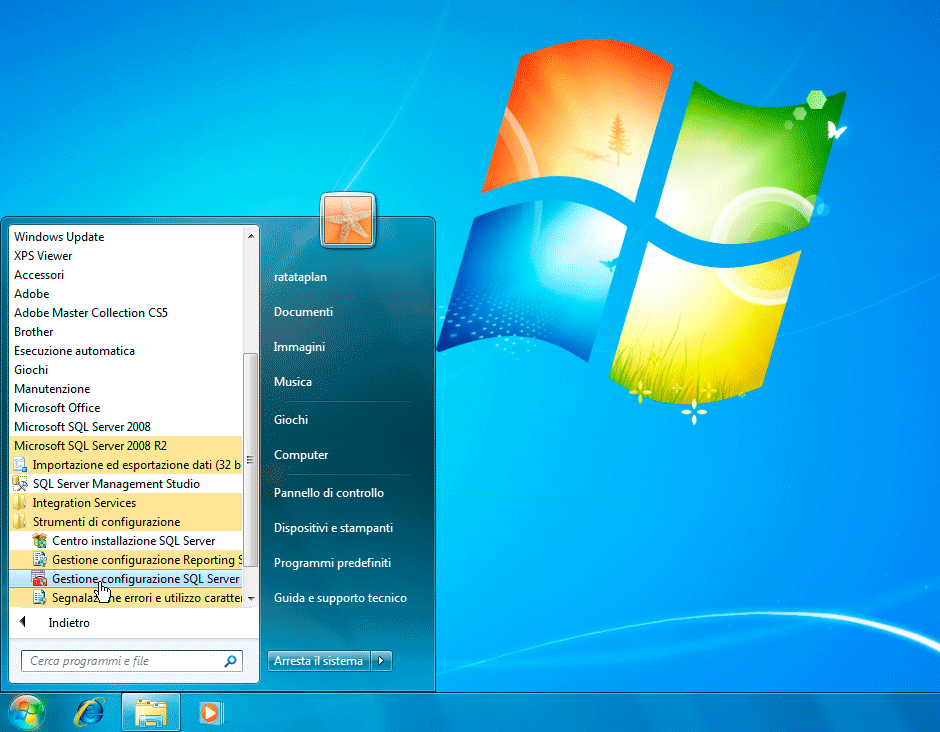Open Programmi predefiniti
Viewport: 940px width, 732px height.
point(332,563)
